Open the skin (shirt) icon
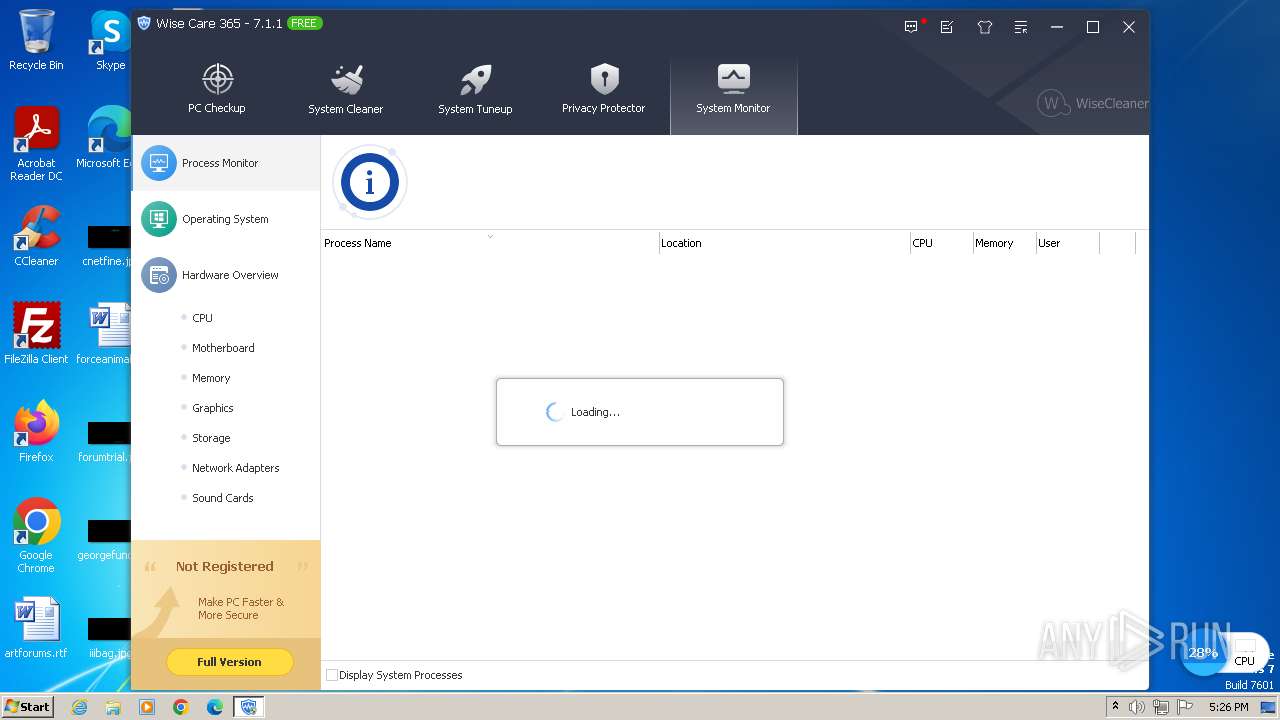Viewport: 1280px width, 720px height. pos(984,27)
